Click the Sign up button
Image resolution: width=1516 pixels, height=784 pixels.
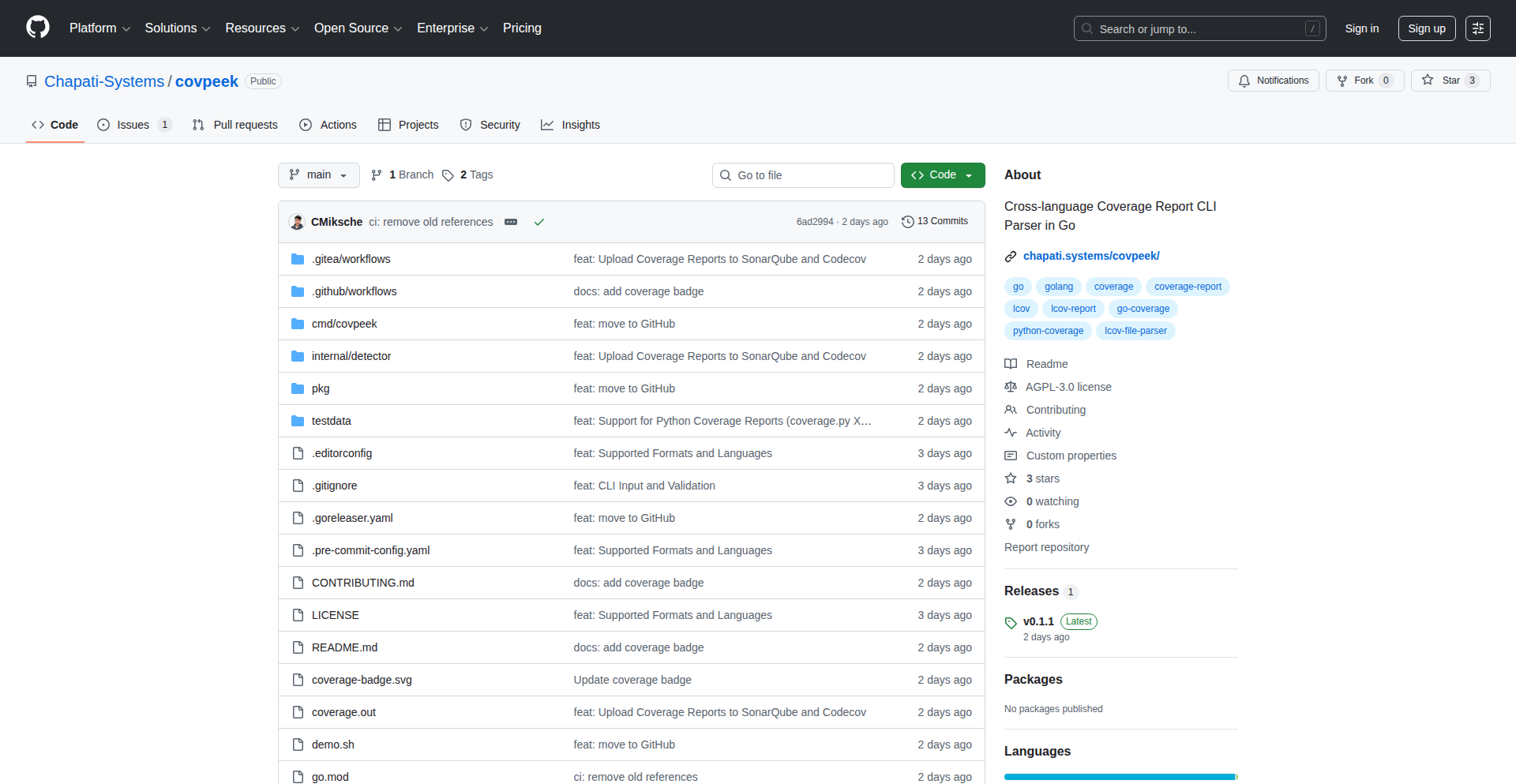(1426, 28)
